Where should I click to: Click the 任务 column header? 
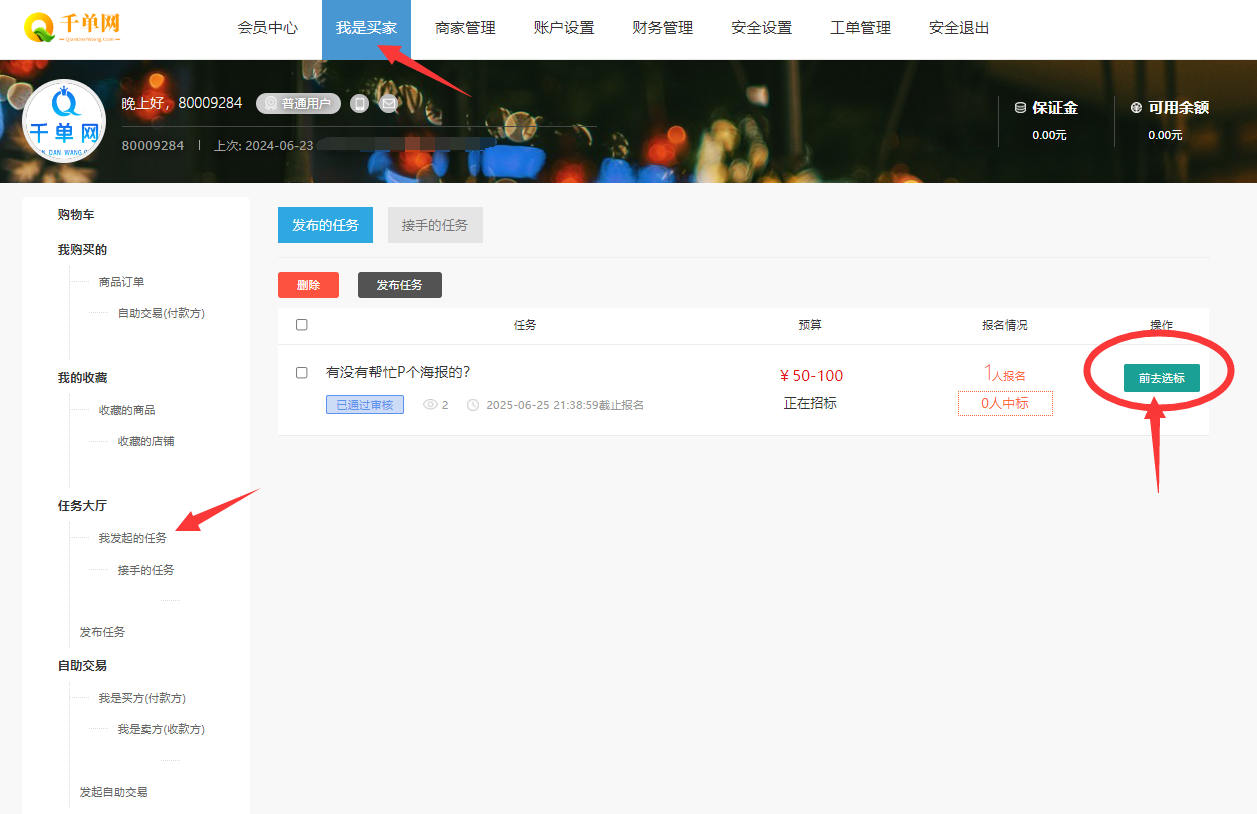(x=525, y=325)
